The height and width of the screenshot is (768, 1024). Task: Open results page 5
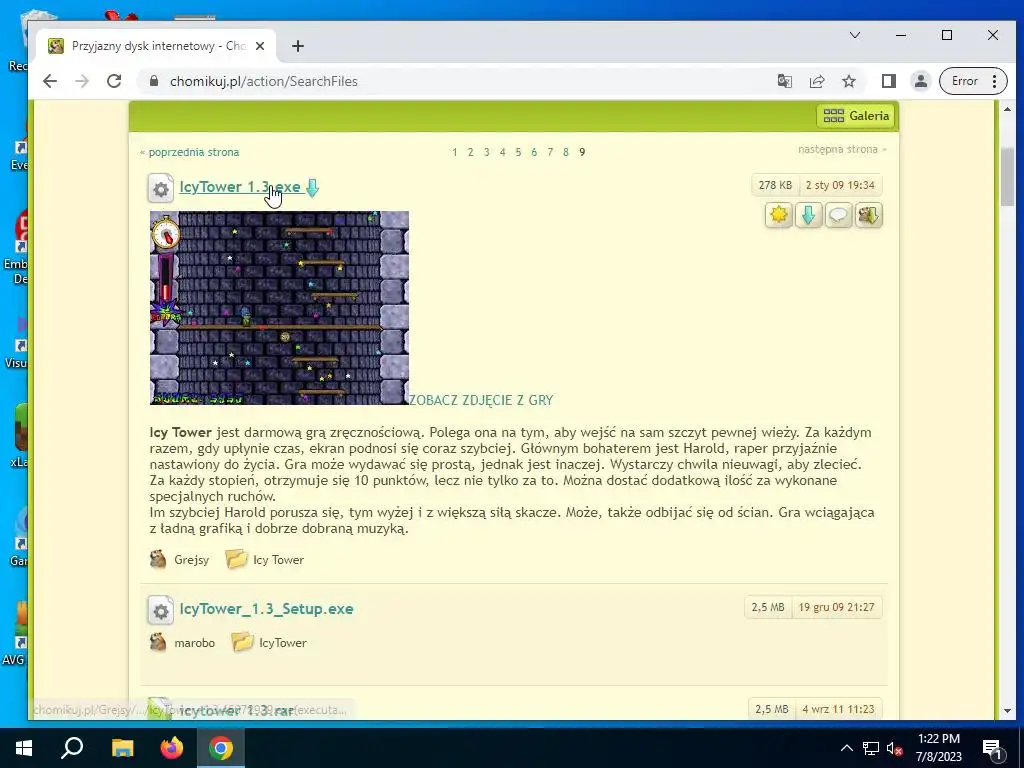pos(518,152)
